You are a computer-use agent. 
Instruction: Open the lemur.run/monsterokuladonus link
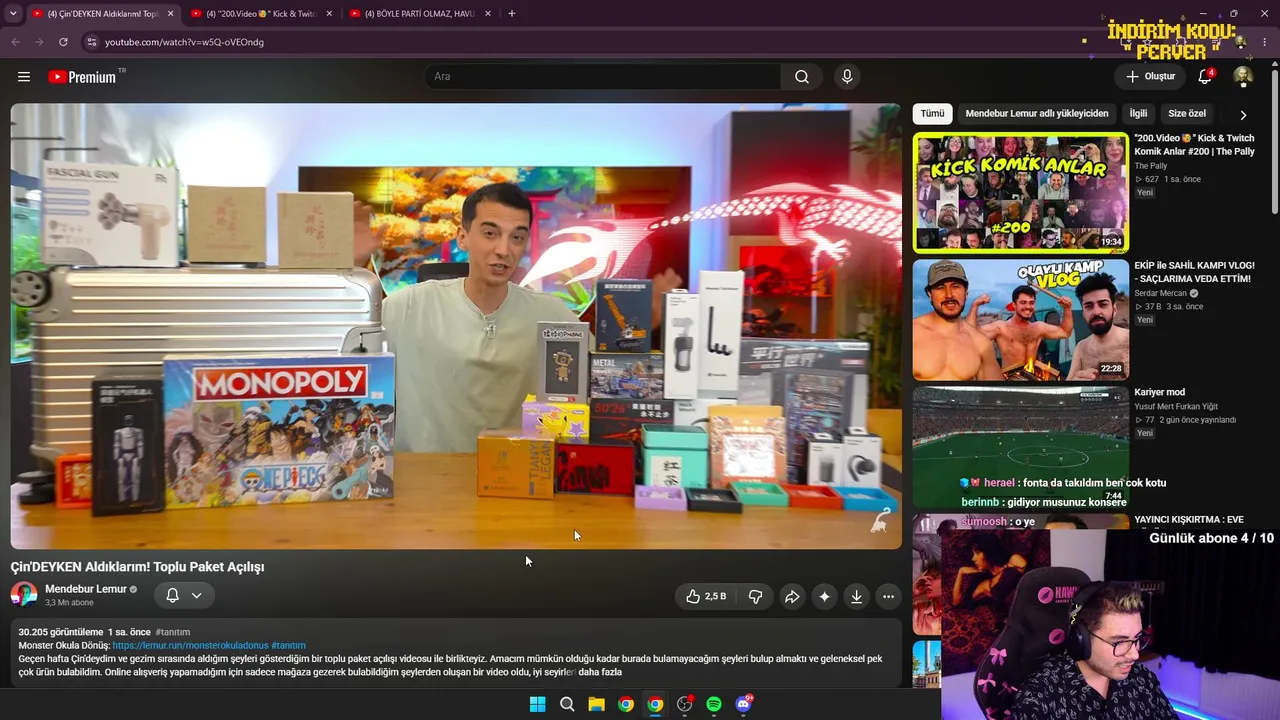(x=190, y=646)
